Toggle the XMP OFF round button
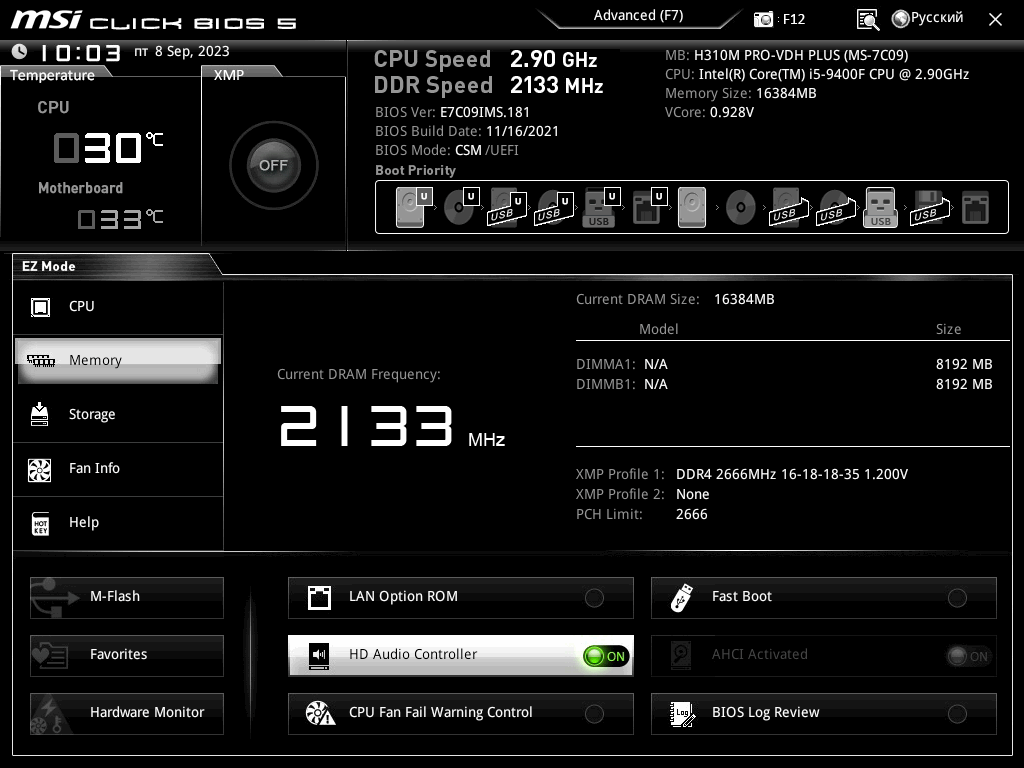 [274, 165]
